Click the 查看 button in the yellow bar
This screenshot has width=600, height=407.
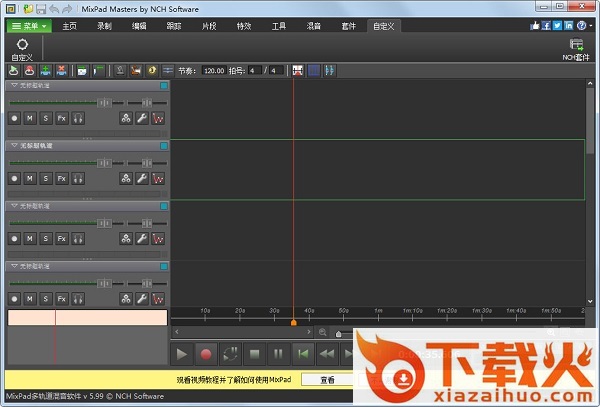[327, 380]
